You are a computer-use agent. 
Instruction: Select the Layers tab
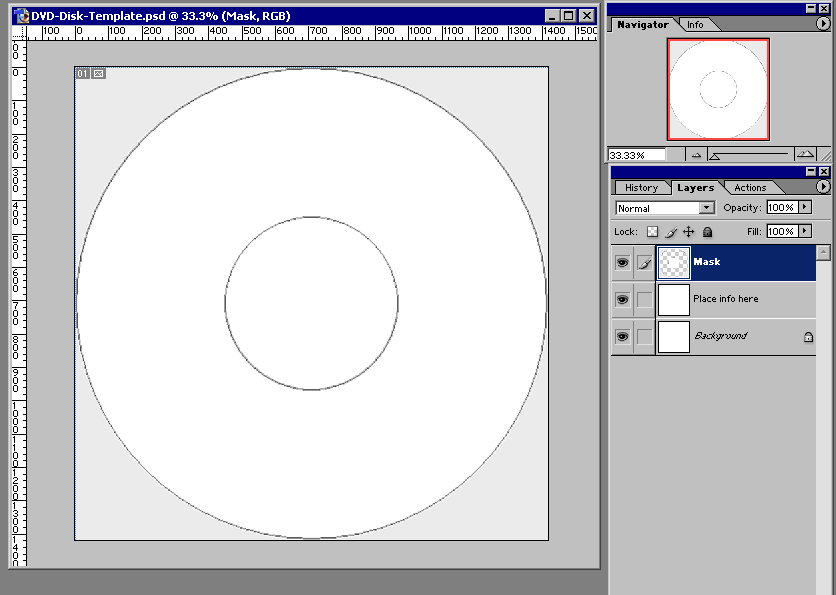click(x=695, y=188)
